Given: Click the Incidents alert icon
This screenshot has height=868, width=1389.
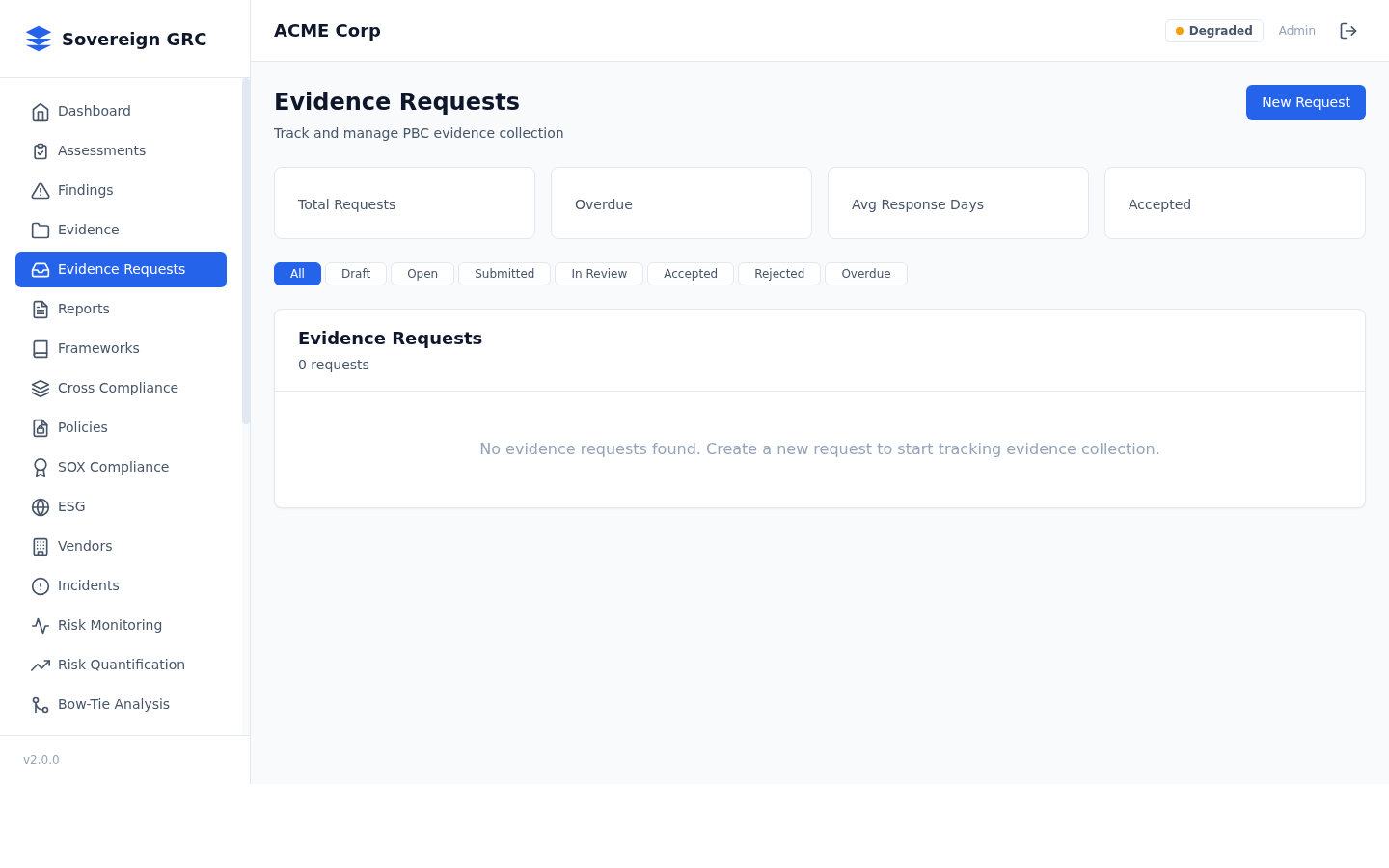Looking at the screenshot, I should click(x=41, y=585).
